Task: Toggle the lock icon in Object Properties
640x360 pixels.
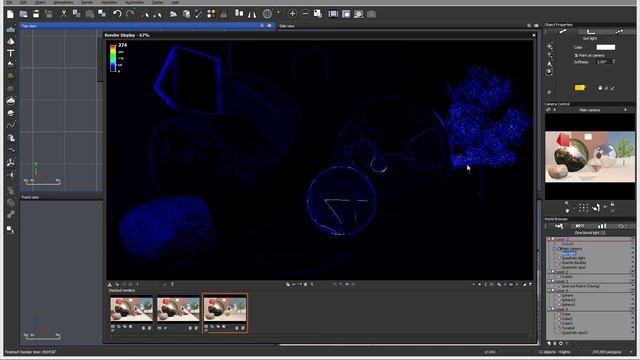Action: coord(600,88)
